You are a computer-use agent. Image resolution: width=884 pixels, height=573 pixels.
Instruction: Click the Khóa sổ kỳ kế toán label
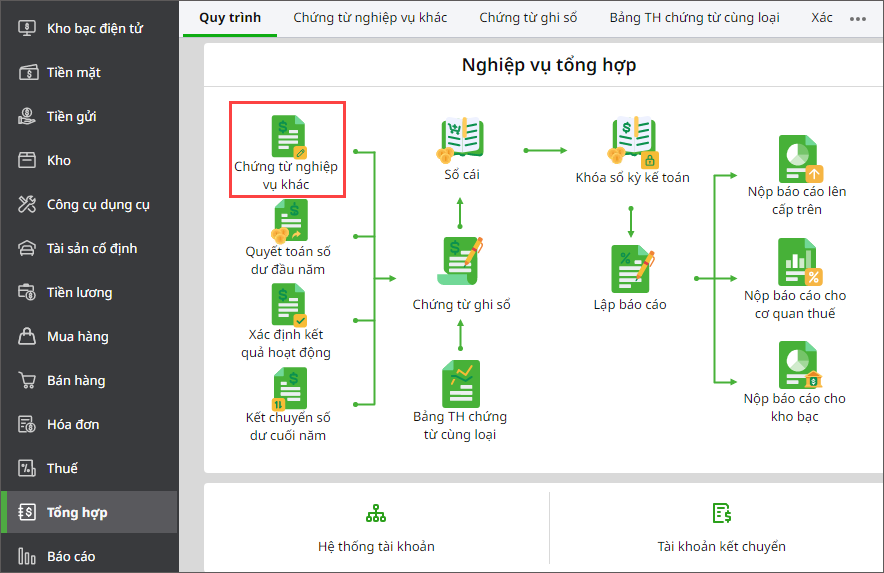633,178
